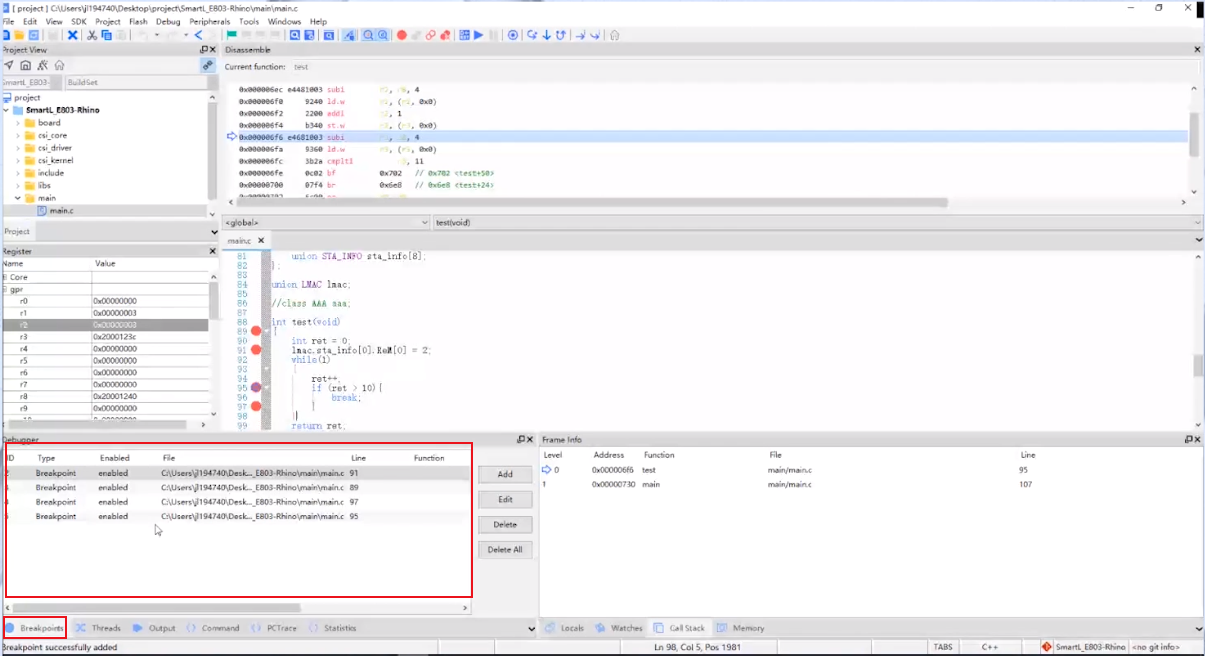Open the <global> scope dropdown
Screen dimensions: 1205x656
(x=325, y=222)
